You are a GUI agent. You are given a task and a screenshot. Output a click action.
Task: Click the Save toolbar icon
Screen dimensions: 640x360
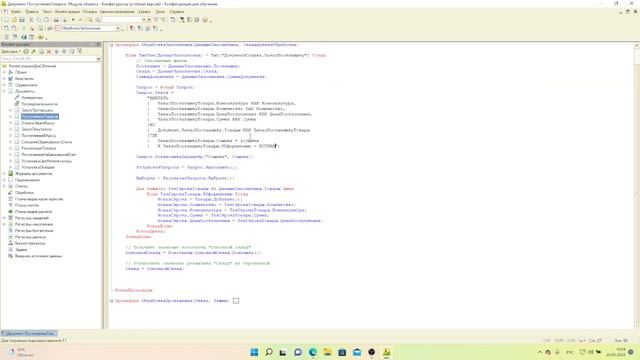coord(22,20)
